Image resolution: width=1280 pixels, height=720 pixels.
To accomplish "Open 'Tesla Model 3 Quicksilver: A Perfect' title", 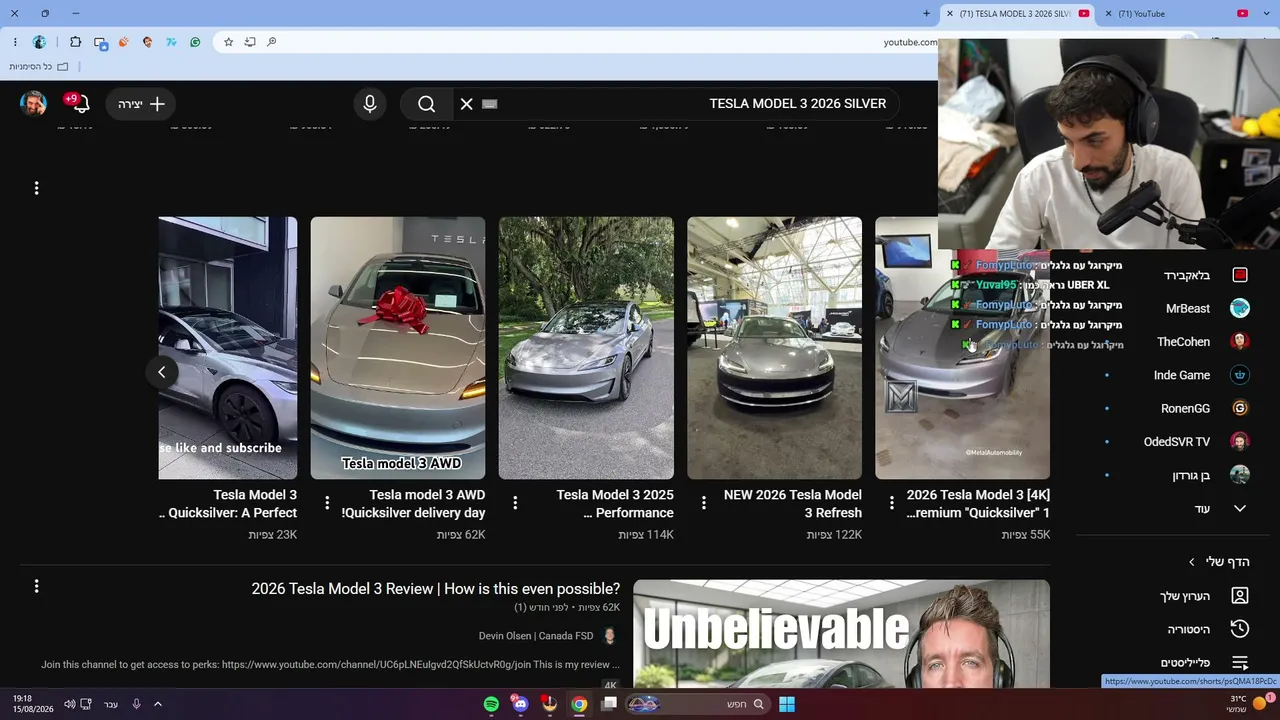I will 229,504.
